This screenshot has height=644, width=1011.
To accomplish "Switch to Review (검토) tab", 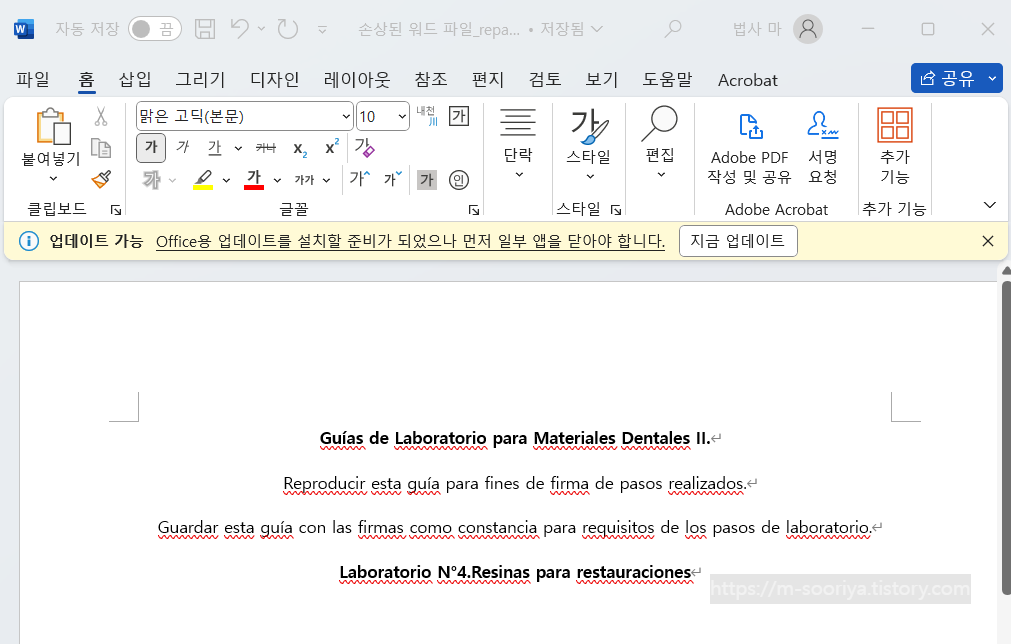I will [545, 79].
